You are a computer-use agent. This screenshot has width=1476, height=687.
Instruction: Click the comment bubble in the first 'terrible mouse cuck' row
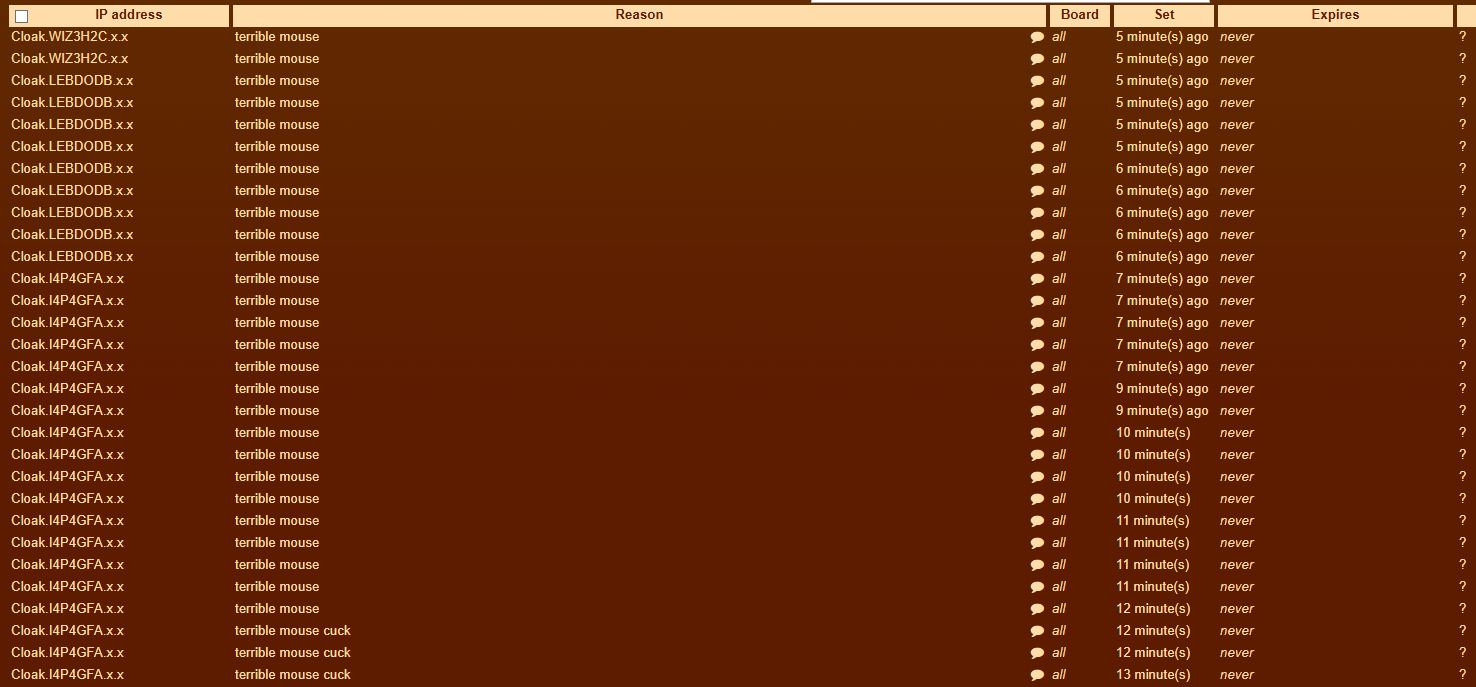[x=1037, y=631]
